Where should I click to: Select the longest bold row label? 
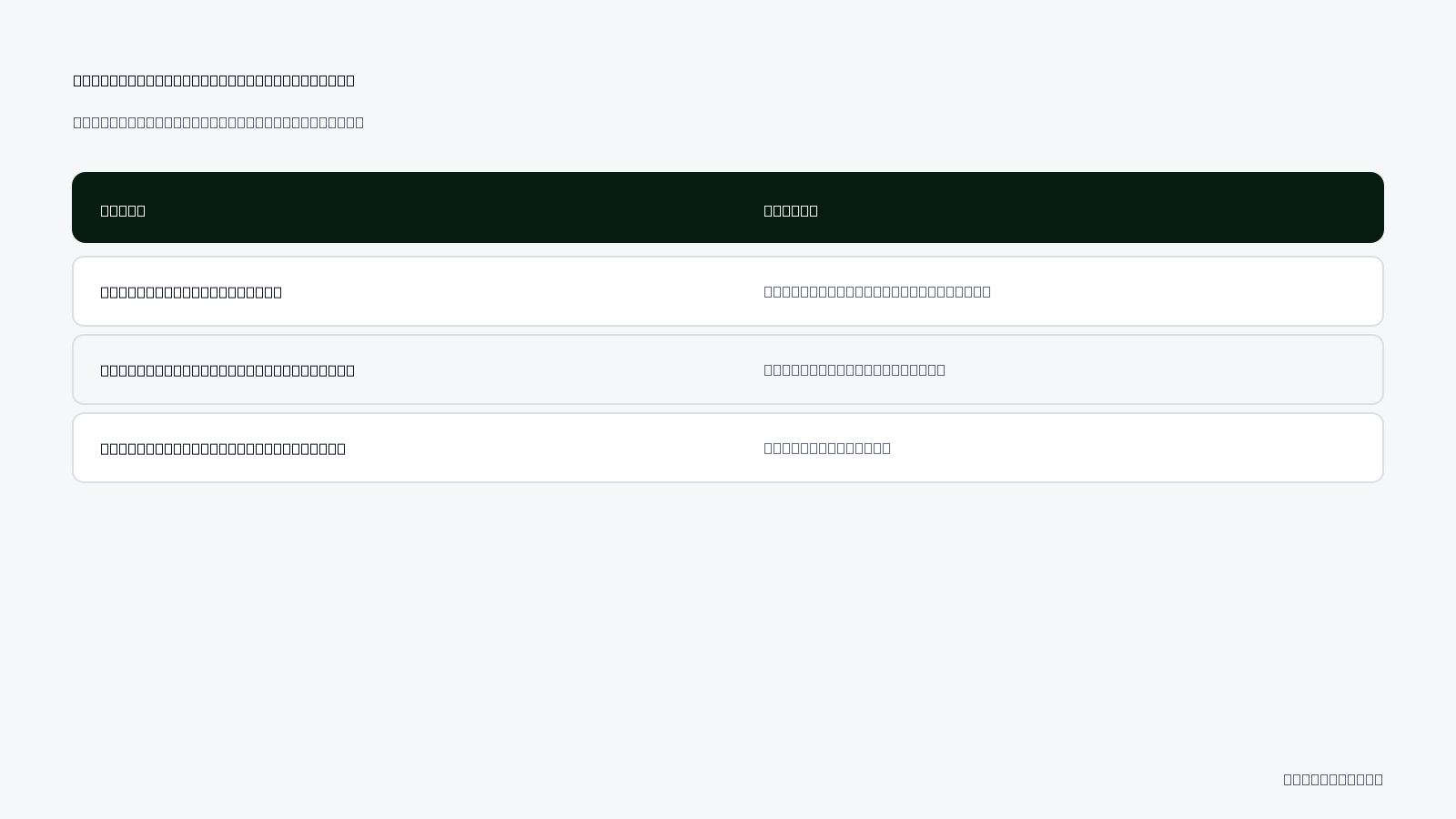click(x=227, y=370)
